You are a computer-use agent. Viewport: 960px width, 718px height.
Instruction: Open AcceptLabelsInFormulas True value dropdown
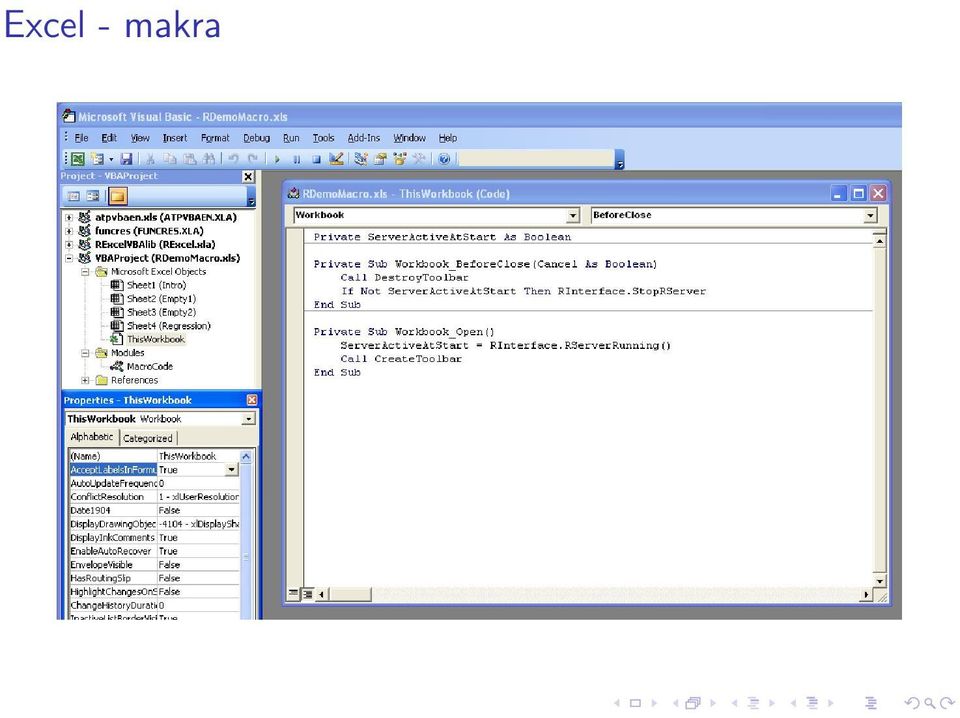click(x=231, y=469)
